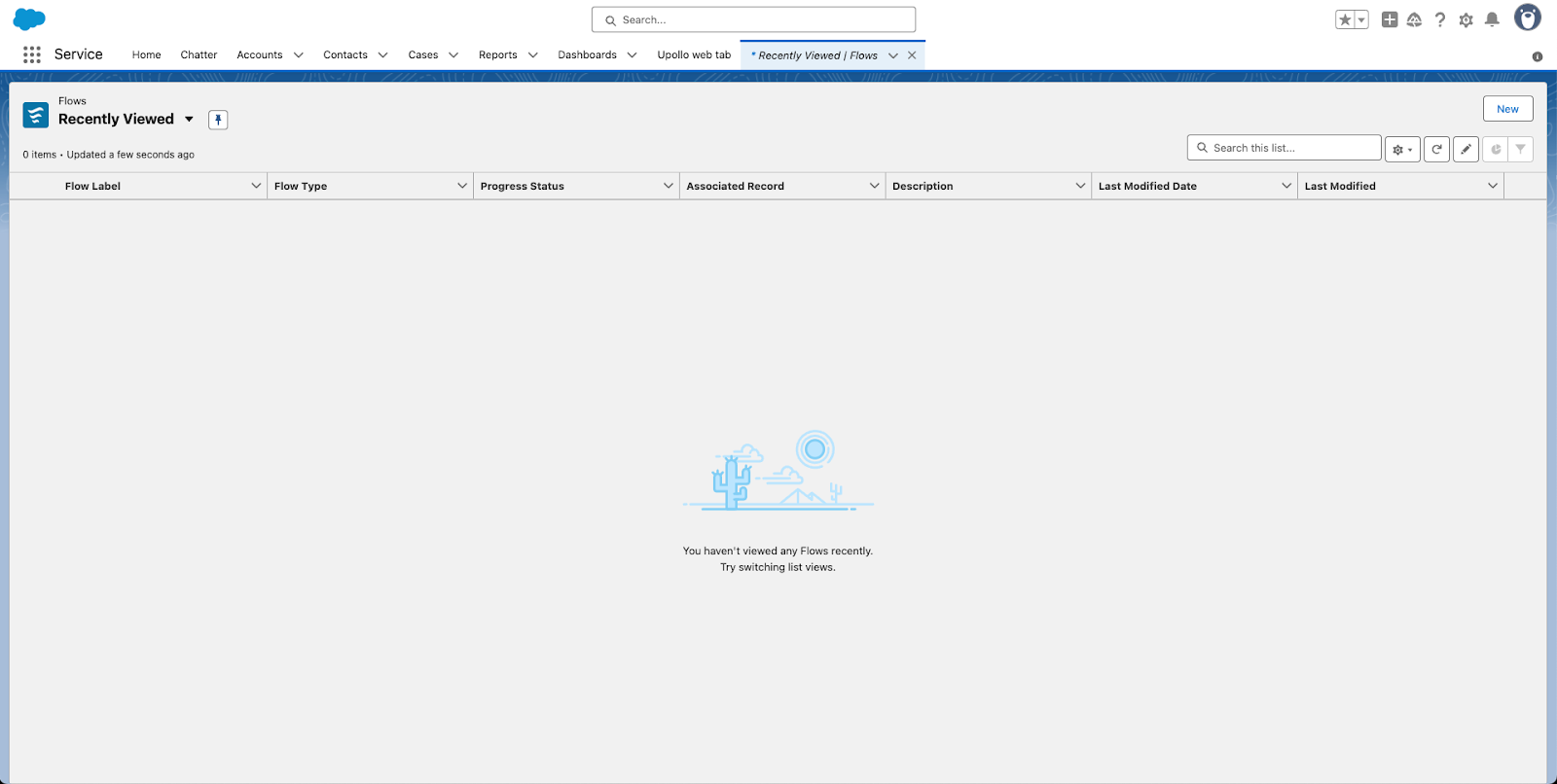Click the Salesforce cloud logo
The width and height of the screenshot is (1557, 784).
point(29,19)
